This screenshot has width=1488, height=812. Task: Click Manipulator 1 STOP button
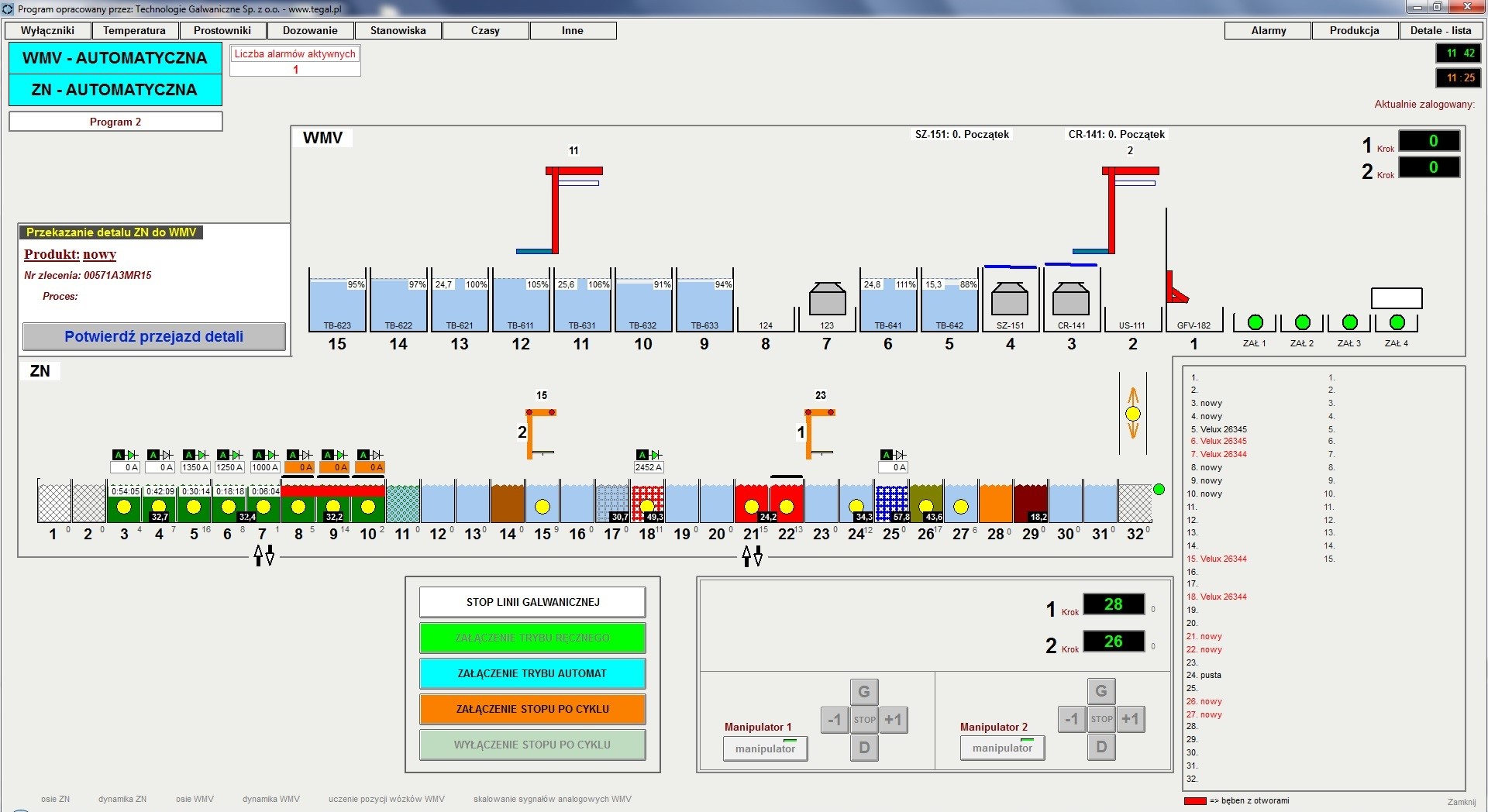pos(864,720)
